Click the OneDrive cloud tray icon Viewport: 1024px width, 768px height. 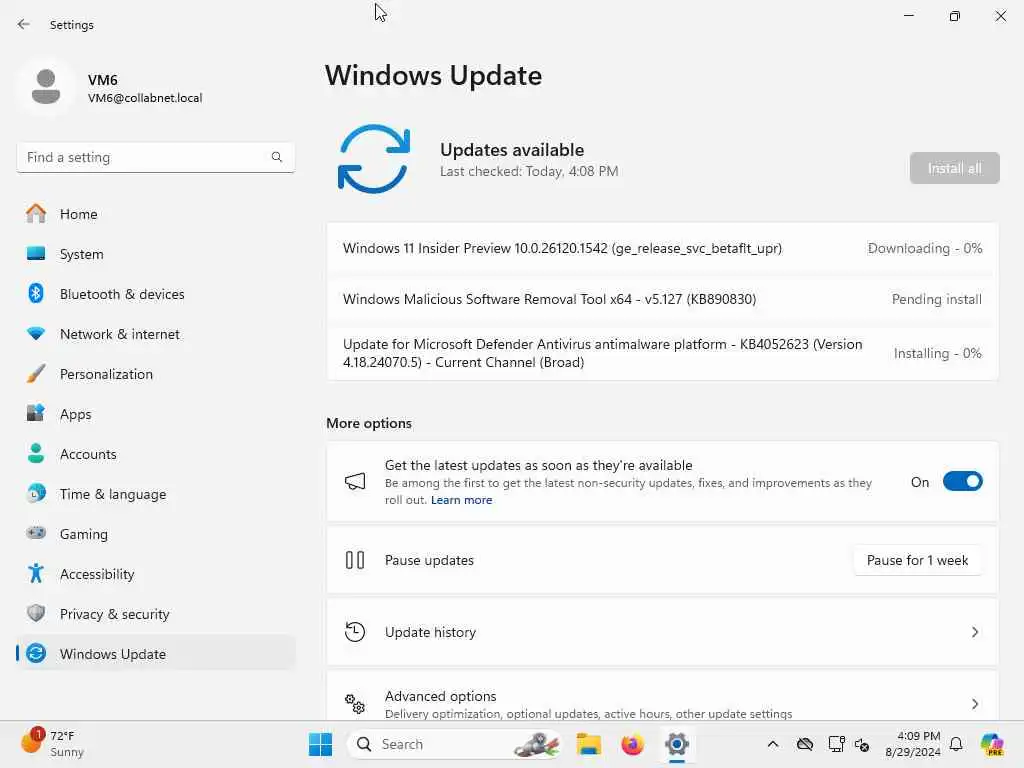805,744
